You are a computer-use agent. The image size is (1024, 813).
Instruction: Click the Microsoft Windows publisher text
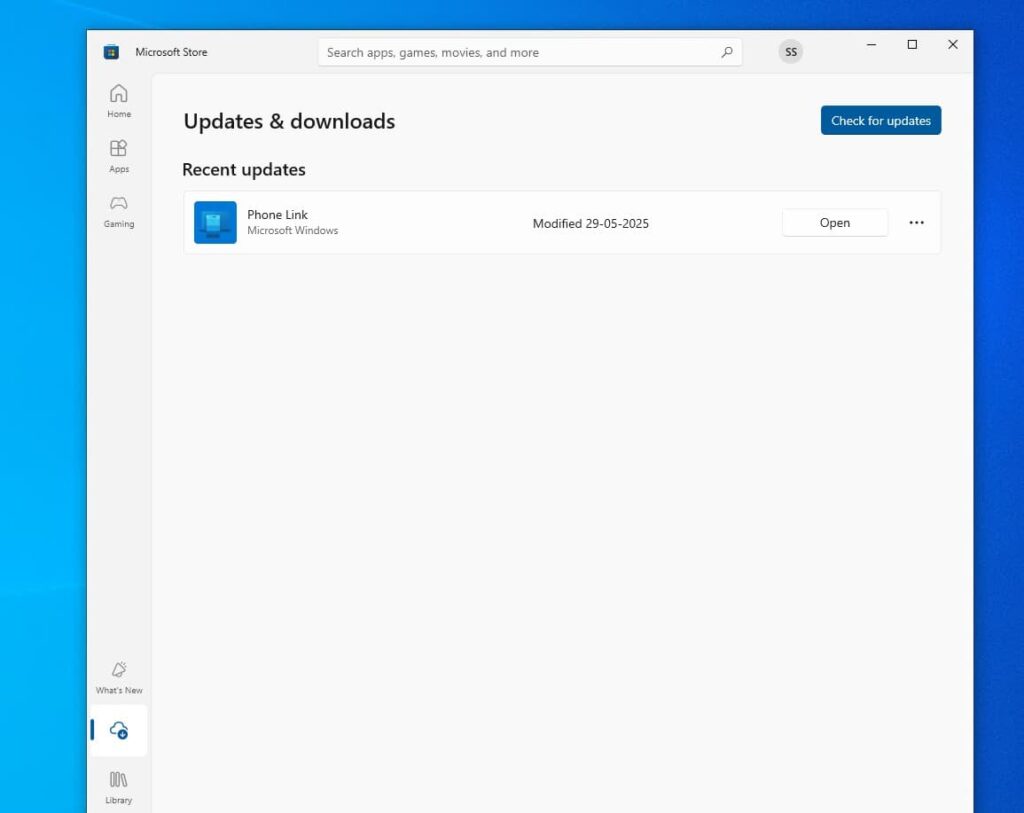(292, 230)
